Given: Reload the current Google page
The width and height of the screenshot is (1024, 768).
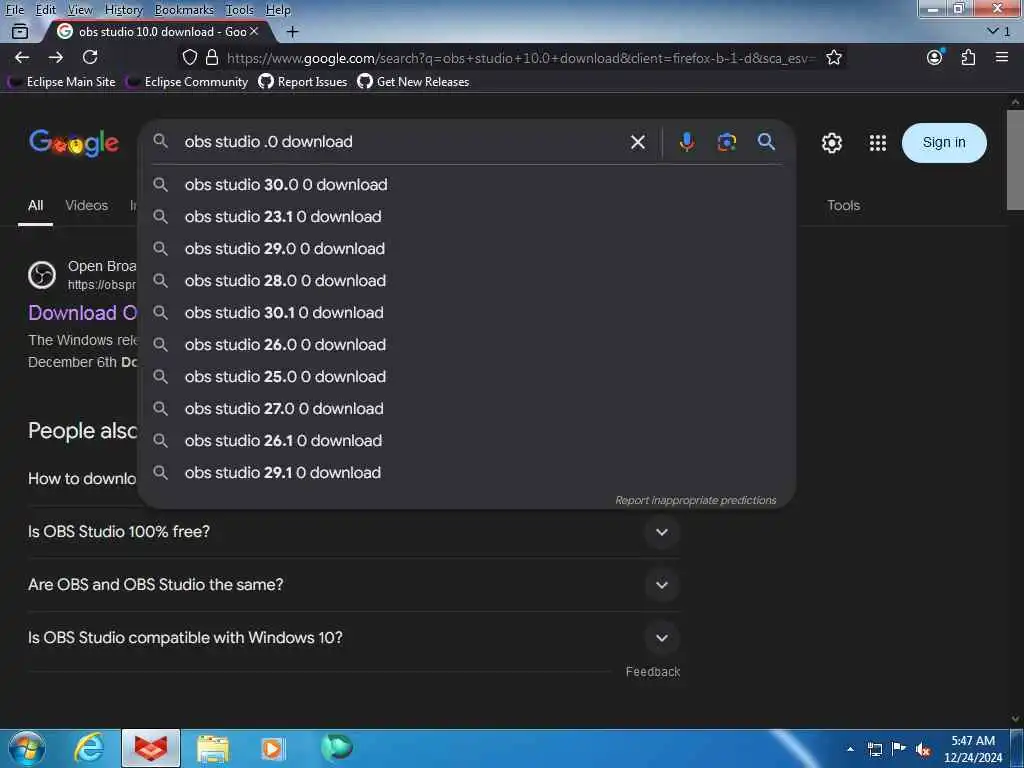Looking at the screenshot, I should 90,57.
